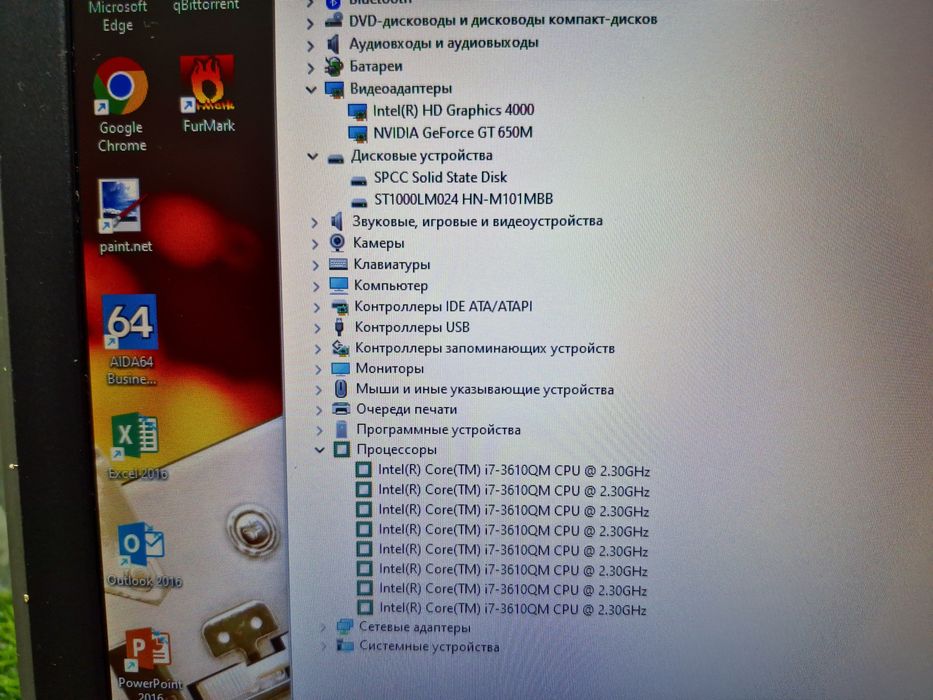This screenshot has height=700, width=933.
Task: Select the Компьютер label
Action: coord(391,286)
